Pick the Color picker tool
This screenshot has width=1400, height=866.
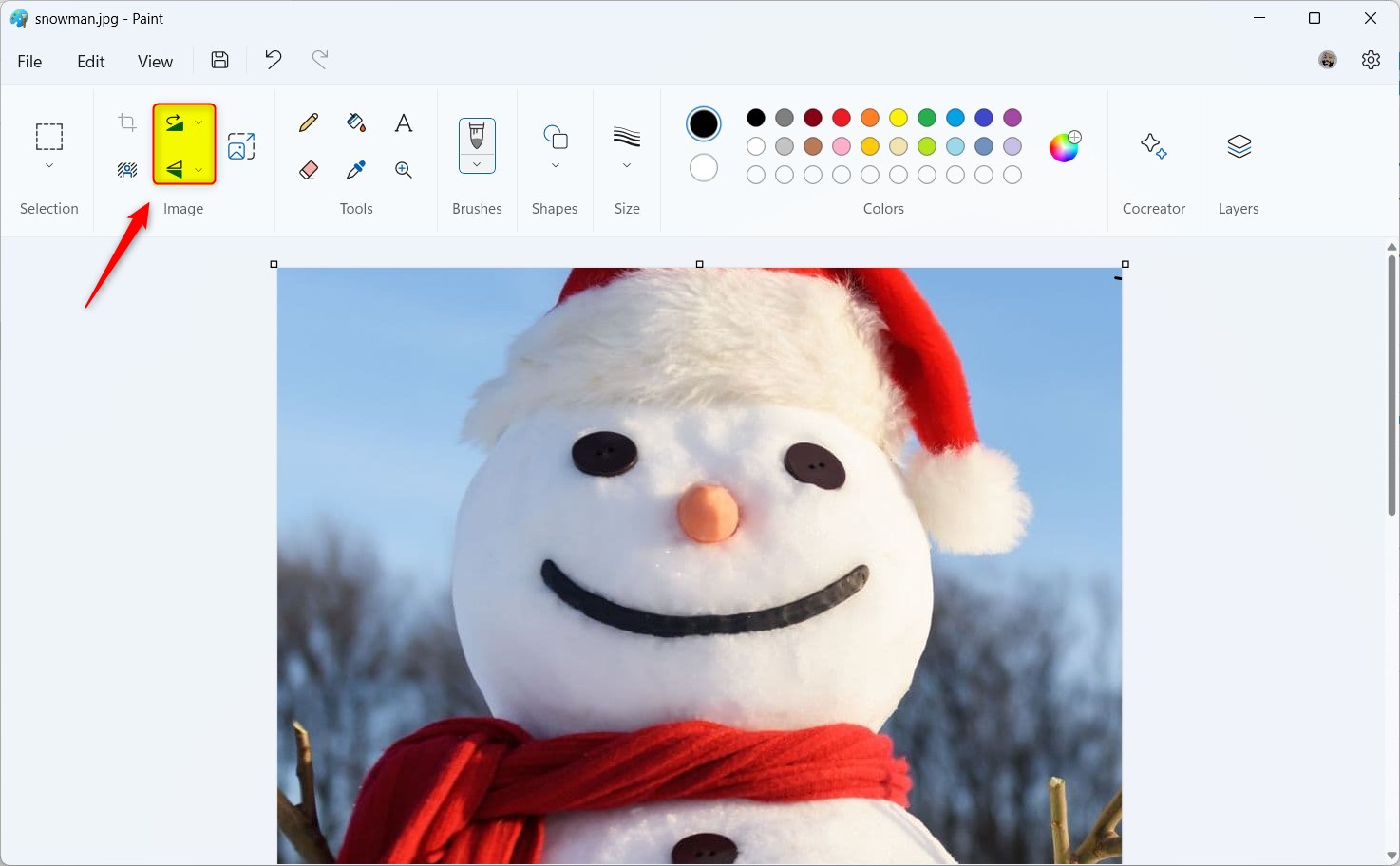355,169
